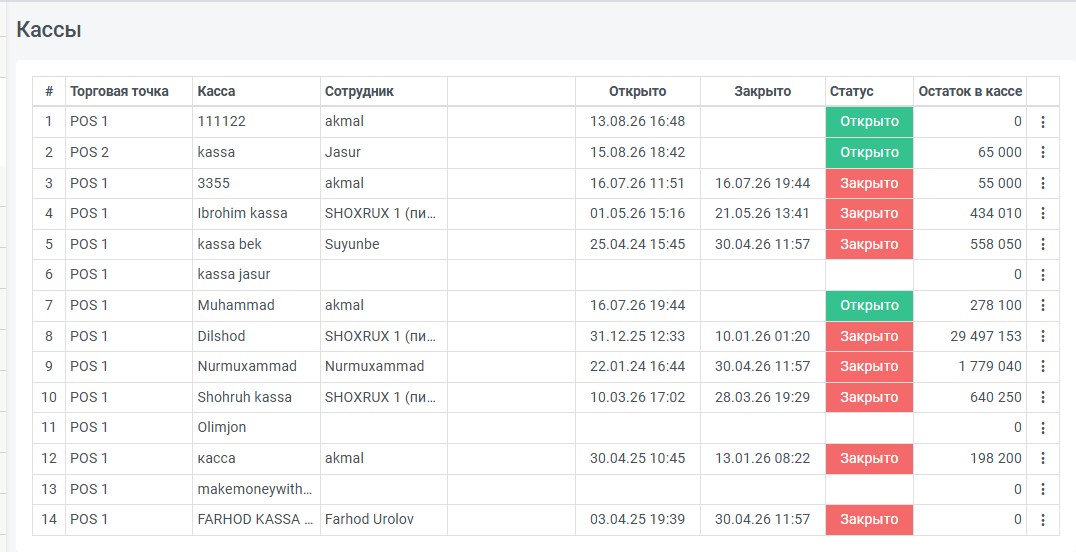
Task: Click the Закрыто status badge for Farhod Urolov
Action: pyautogui.click(x=869, y=520)
